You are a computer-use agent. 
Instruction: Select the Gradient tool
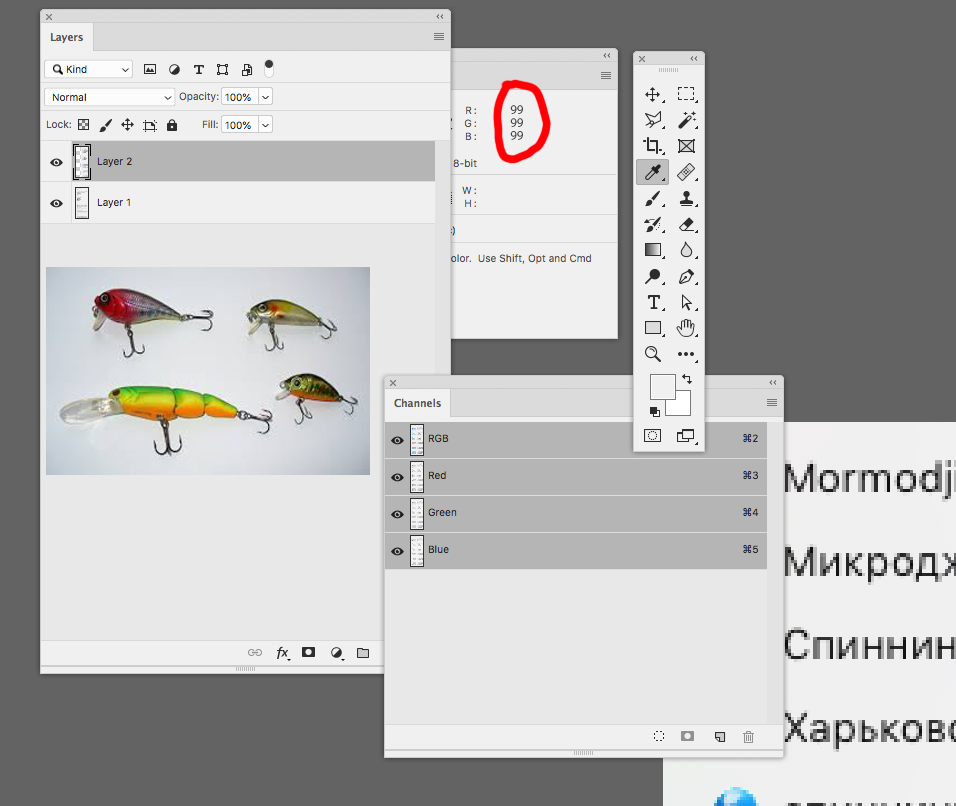point(653,250)
